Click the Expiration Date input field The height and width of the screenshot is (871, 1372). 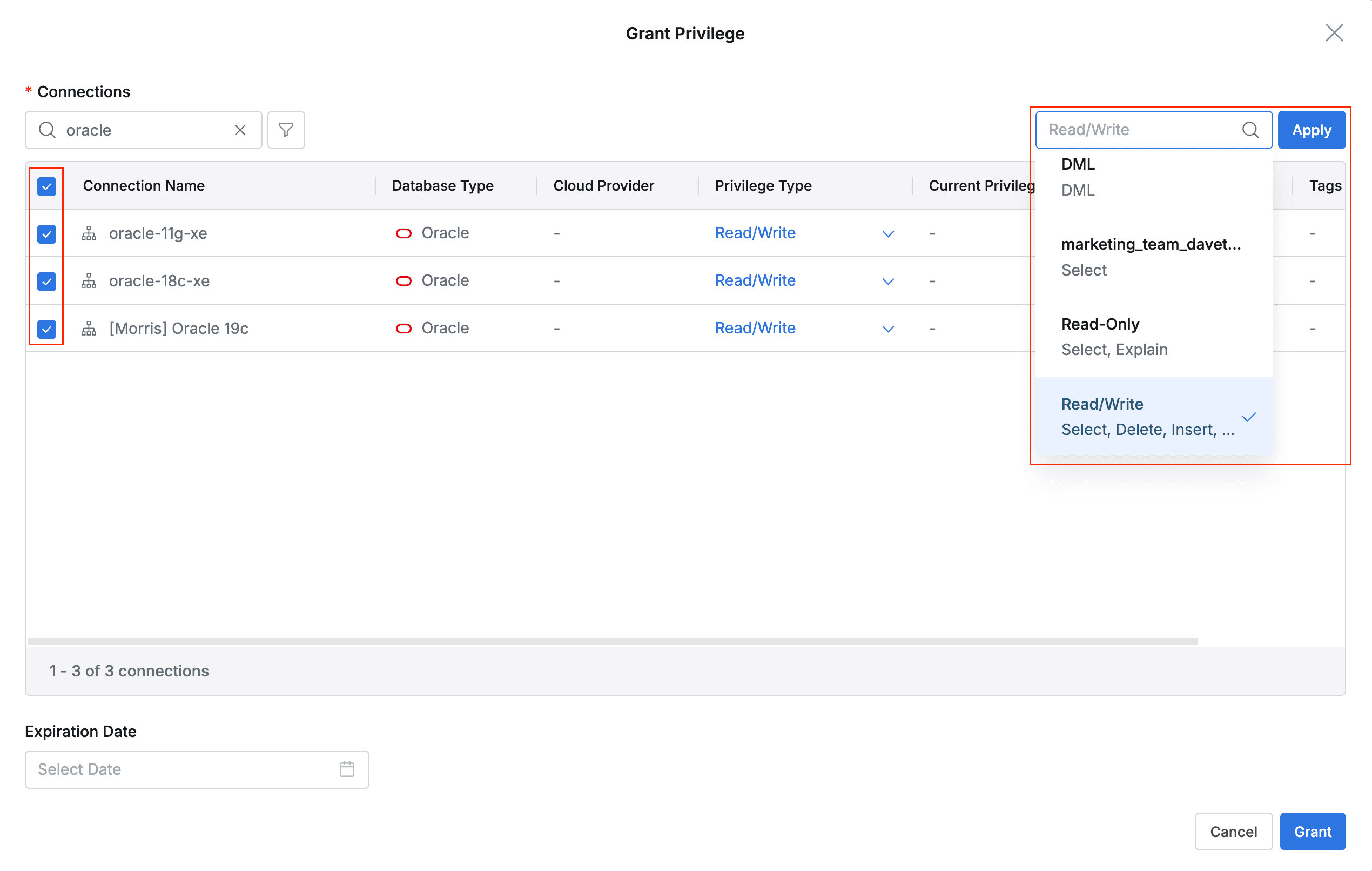[x=171, y=769]
